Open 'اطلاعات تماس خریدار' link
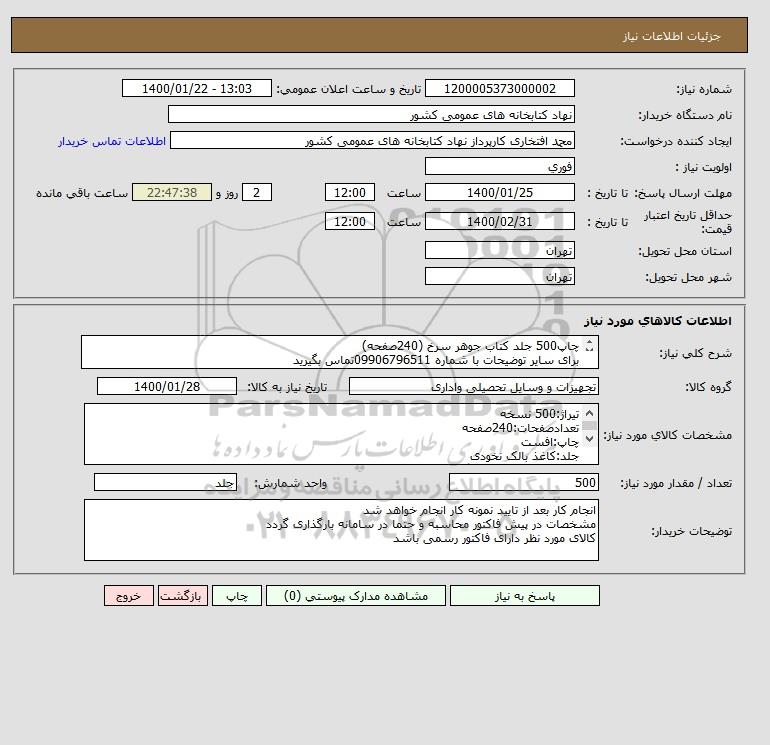The image size is (770, 745). 112,141
